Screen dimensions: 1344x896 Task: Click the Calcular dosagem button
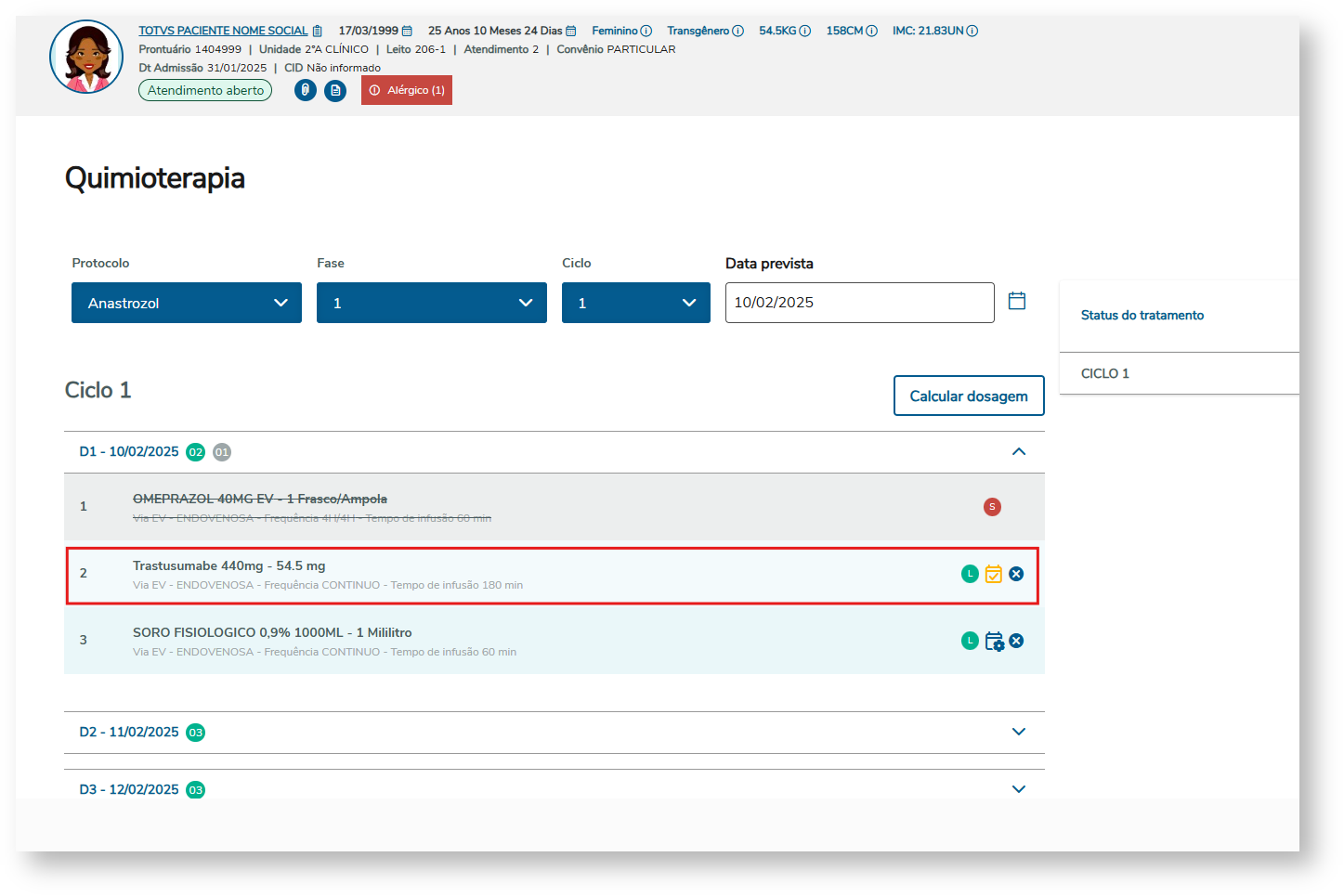[969, 396]
